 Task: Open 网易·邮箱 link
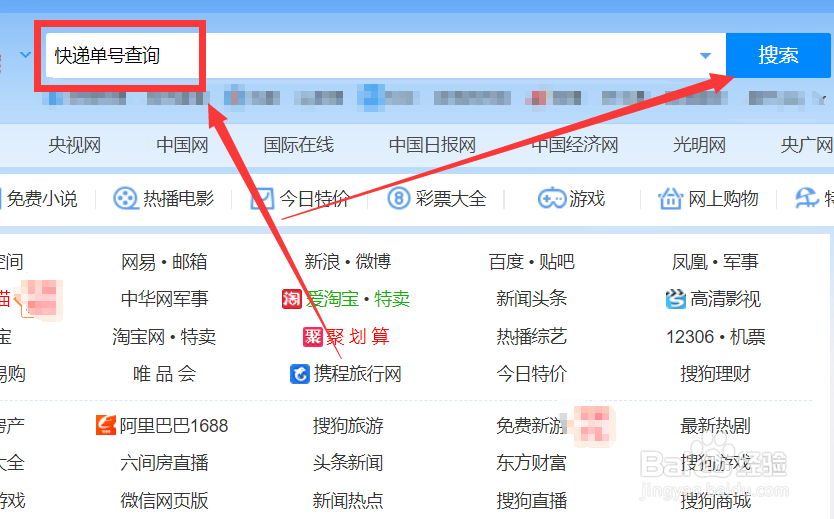[164, 262]
